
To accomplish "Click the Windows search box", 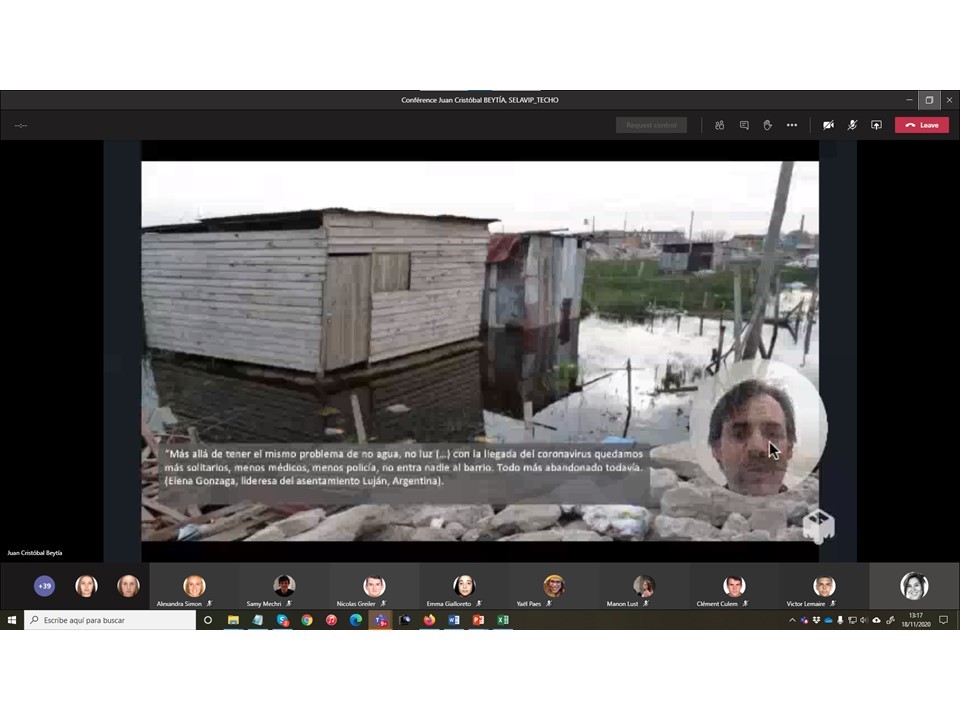I will 110,620.
